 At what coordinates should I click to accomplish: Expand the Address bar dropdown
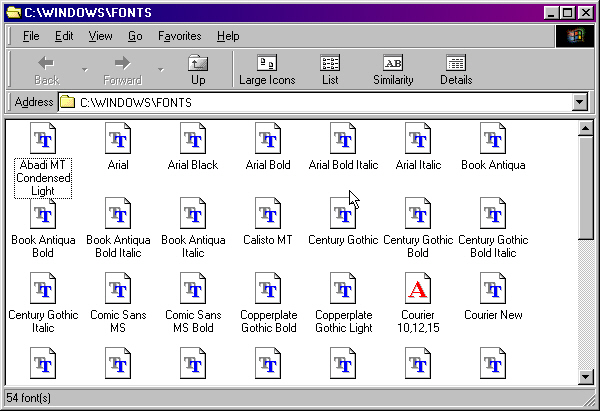tap(580, 102)
